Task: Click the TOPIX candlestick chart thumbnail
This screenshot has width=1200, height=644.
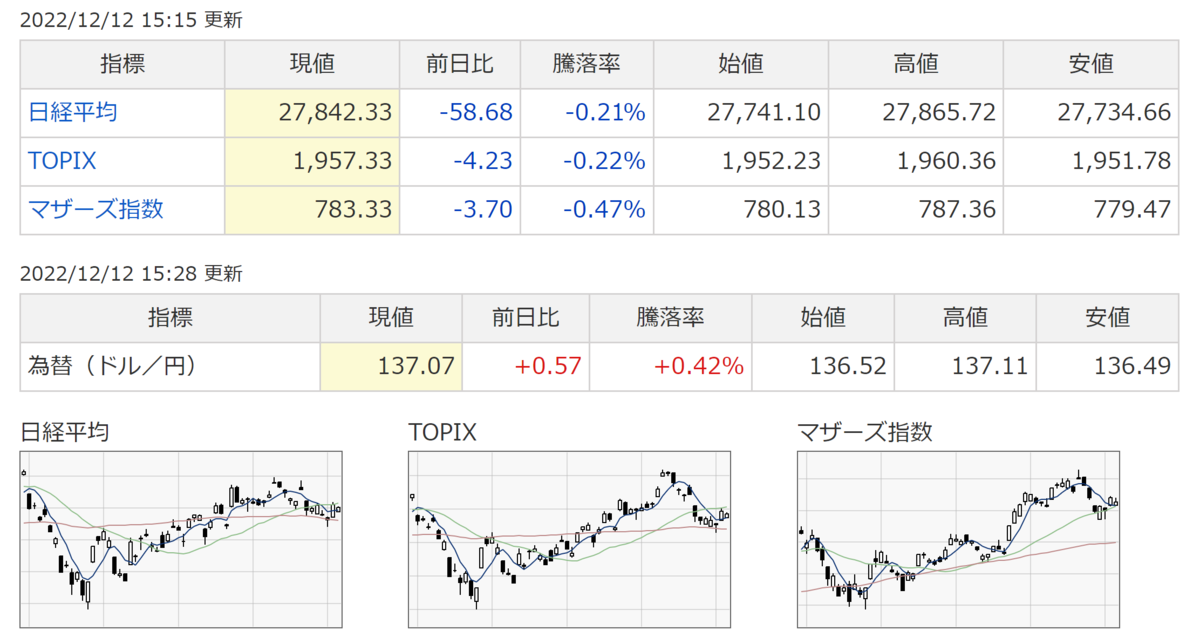Action: [569, 539]
